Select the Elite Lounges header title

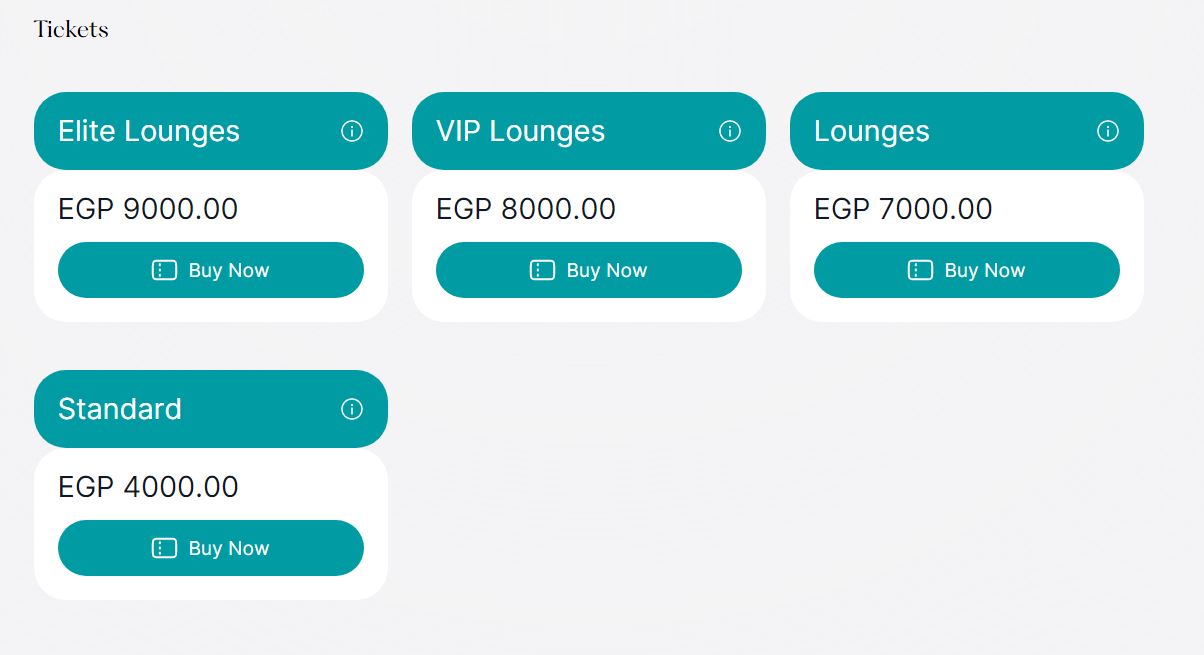[x=149, y=131]
